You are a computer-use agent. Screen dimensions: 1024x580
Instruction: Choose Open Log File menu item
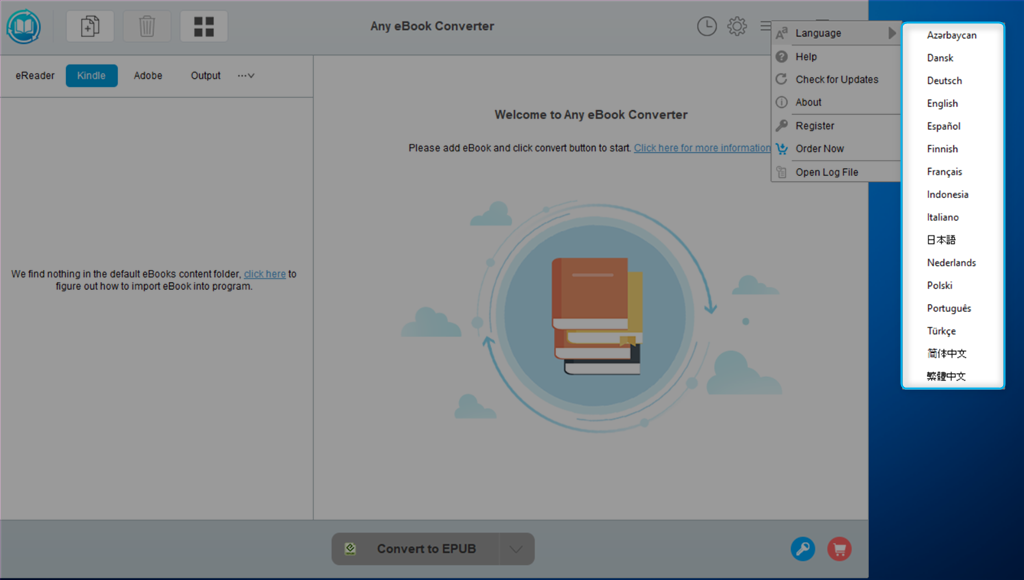pyautogui.click(x=836, y=172)
